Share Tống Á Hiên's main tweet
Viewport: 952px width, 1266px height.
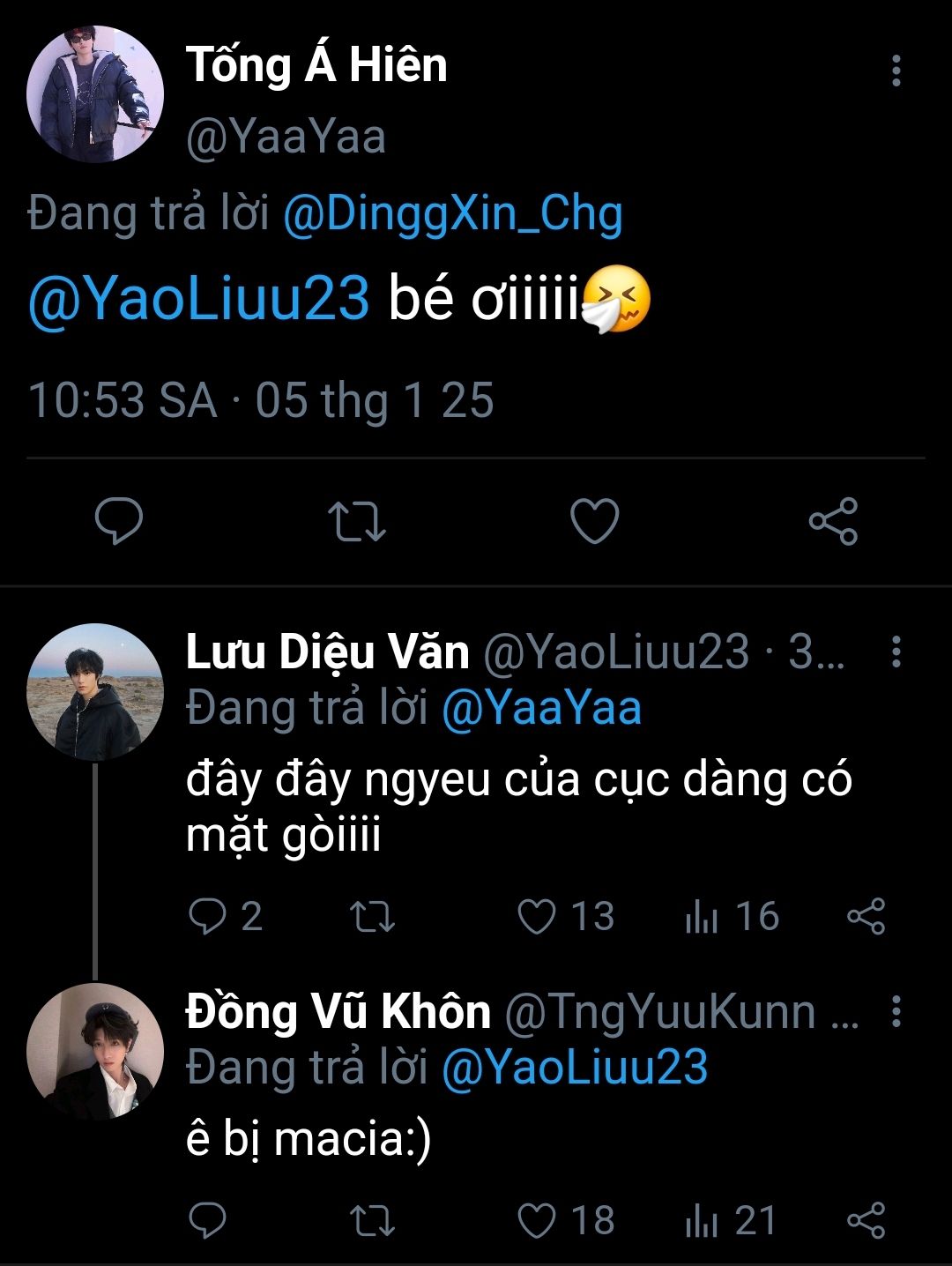coord(833,520)
